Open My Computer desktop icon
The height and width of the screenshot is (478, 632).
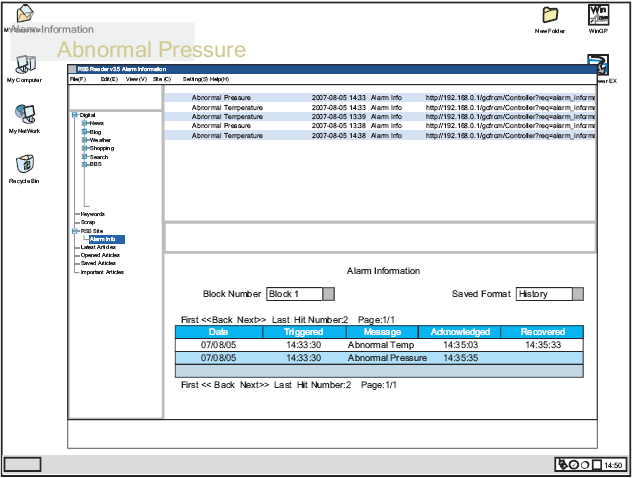point(25,66)
